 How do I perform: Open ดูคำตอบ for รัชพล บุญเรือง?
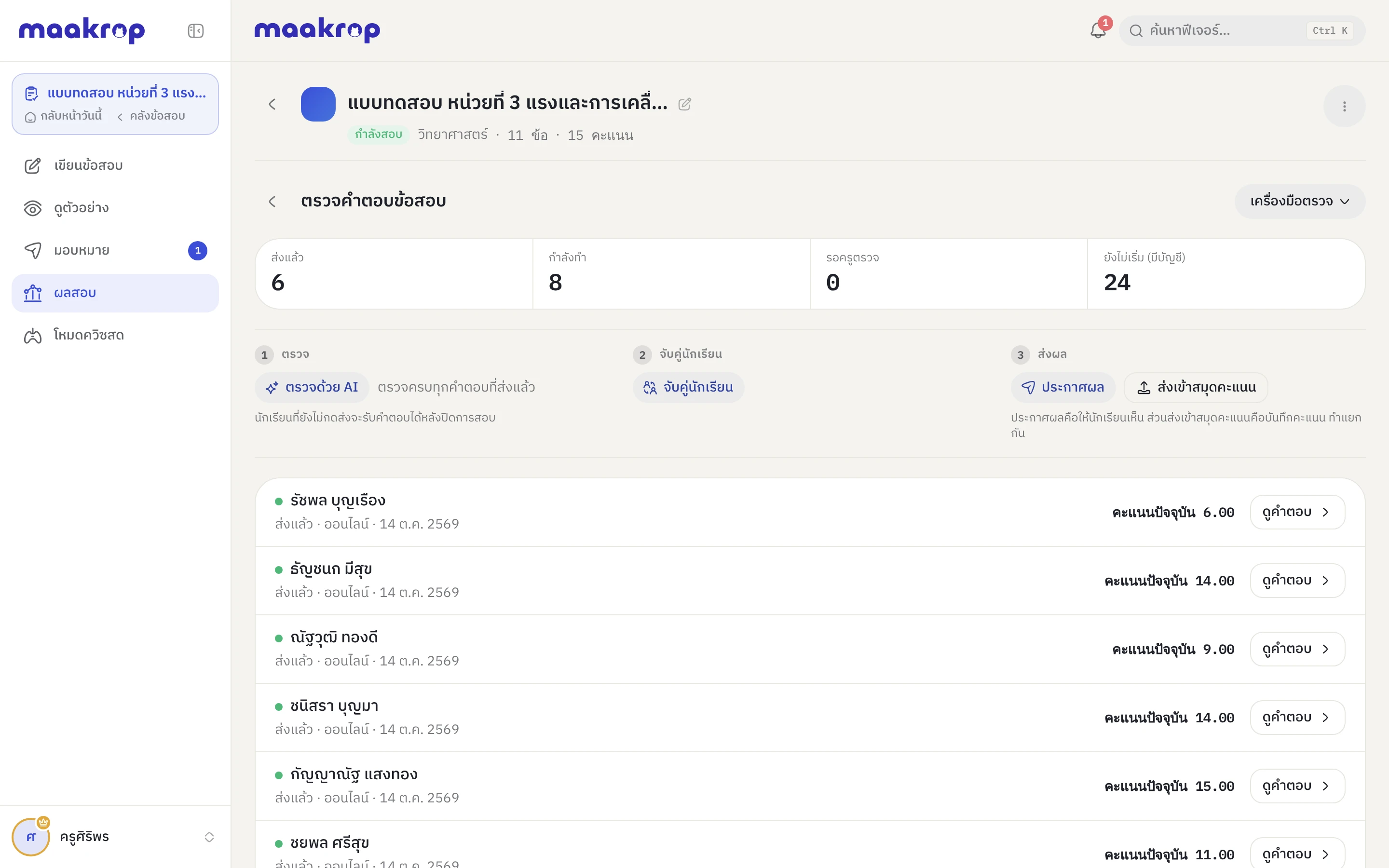[x=1297, y=512]
